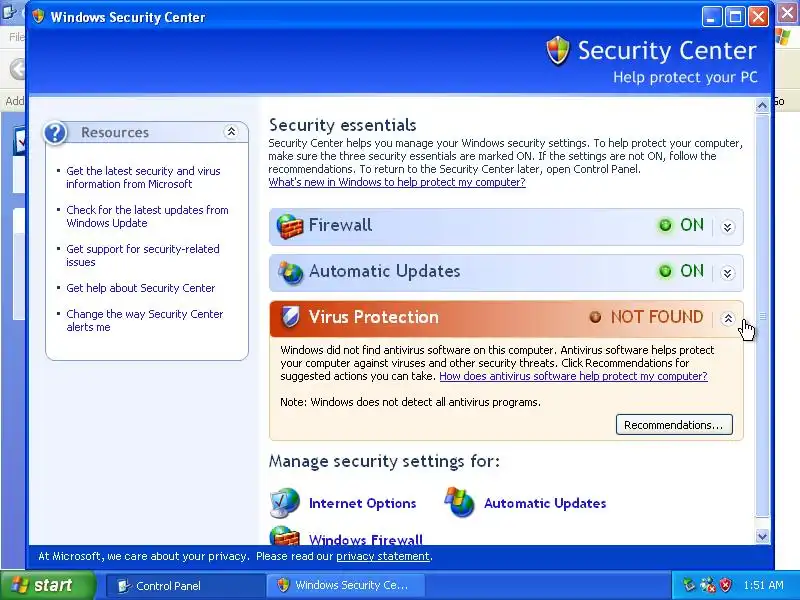This screenshot has width=800, height=600.
Task: Click the title bar shield icon
Action: tap(38, 16)
